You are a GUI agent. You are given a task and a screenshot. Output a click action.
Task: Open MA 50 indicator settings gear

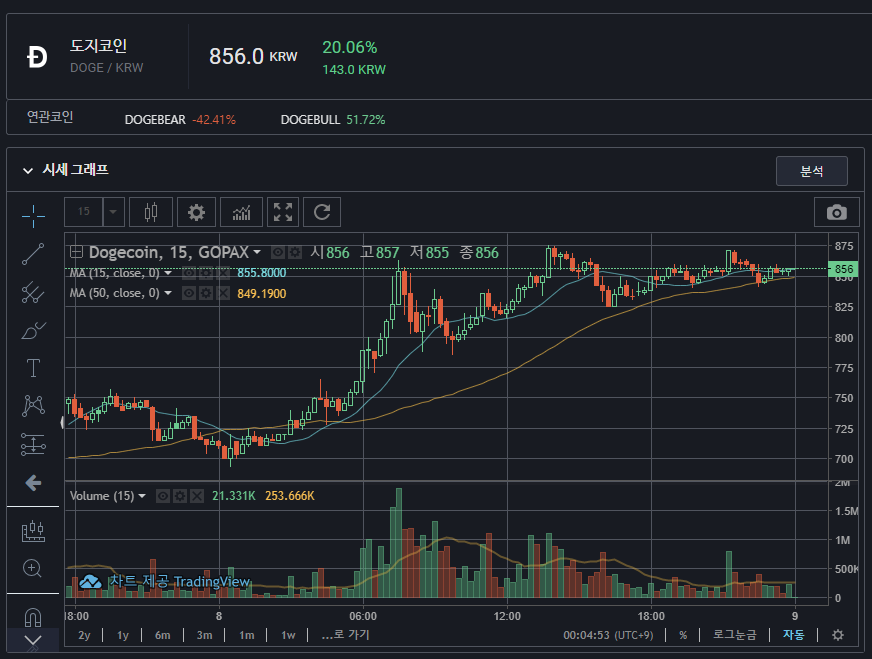click(206, 293)
